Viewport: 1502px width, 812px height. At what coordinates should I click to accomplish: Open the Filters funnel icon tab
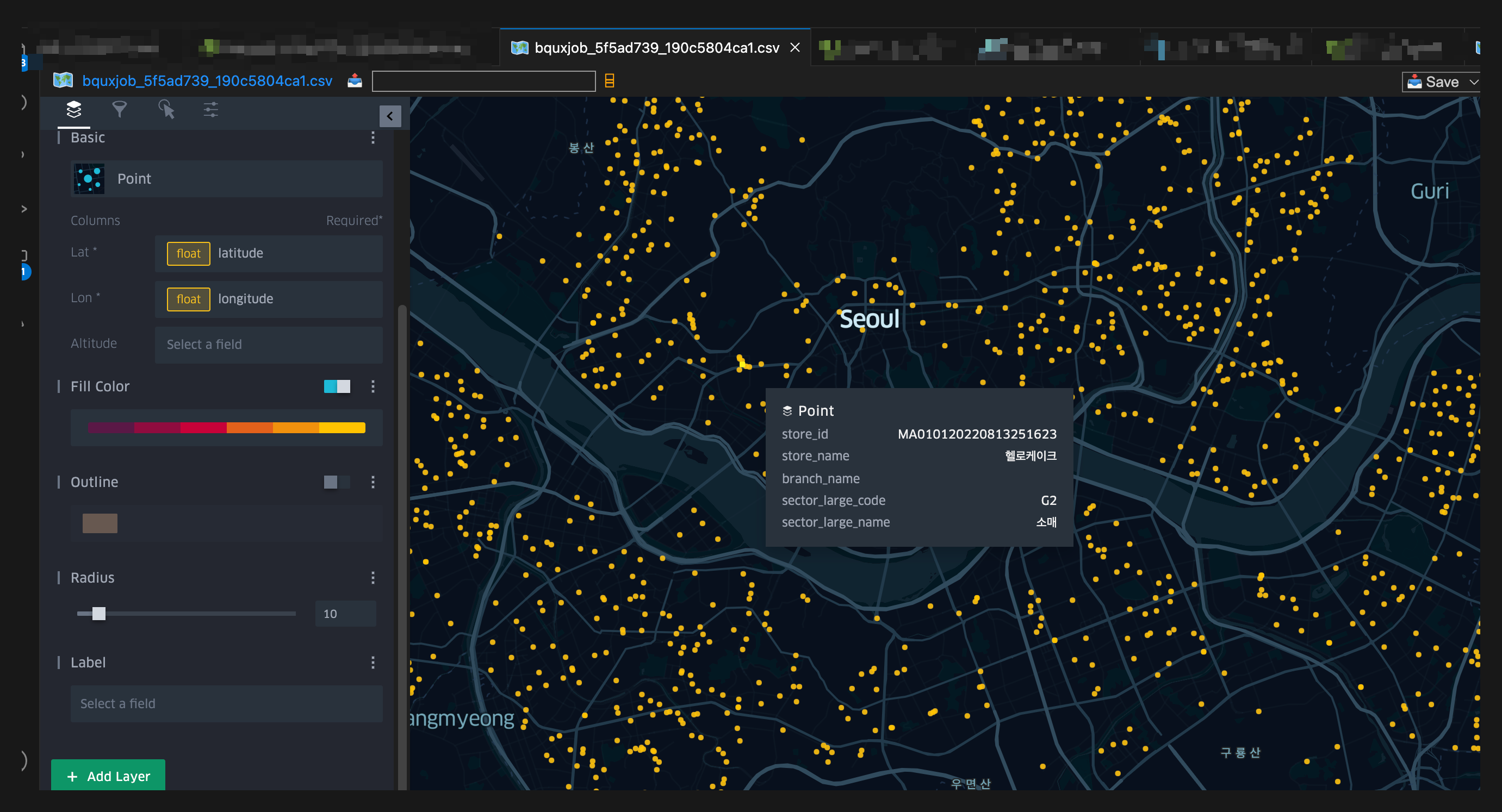tap(120, 110)
